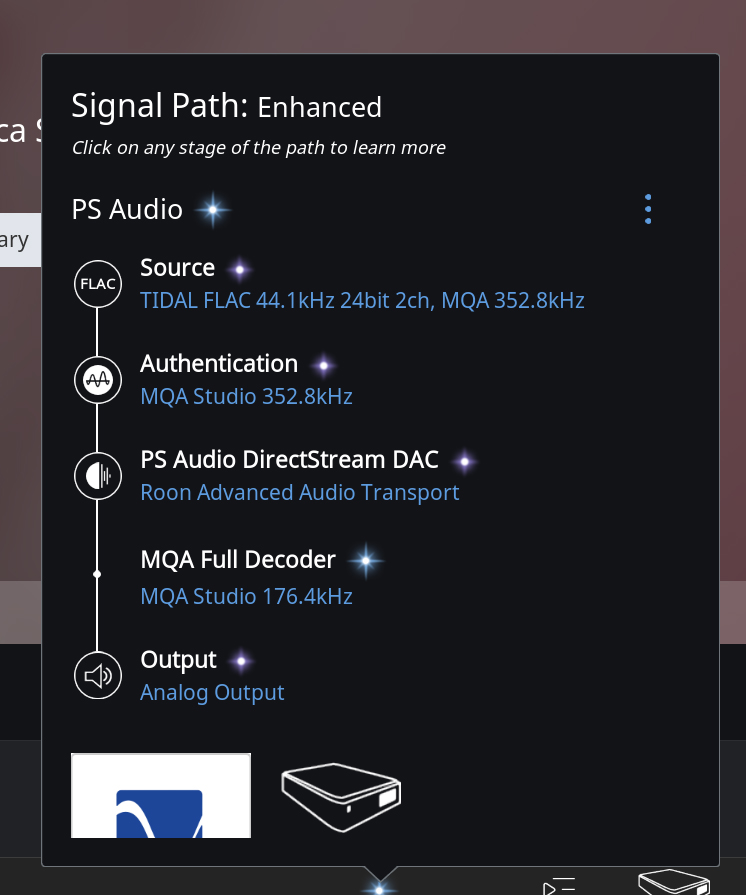This screenshot has width=746, height=895.
Task: Select Roon Advanced Audio Transport link
Action: (x=300, y=492)
